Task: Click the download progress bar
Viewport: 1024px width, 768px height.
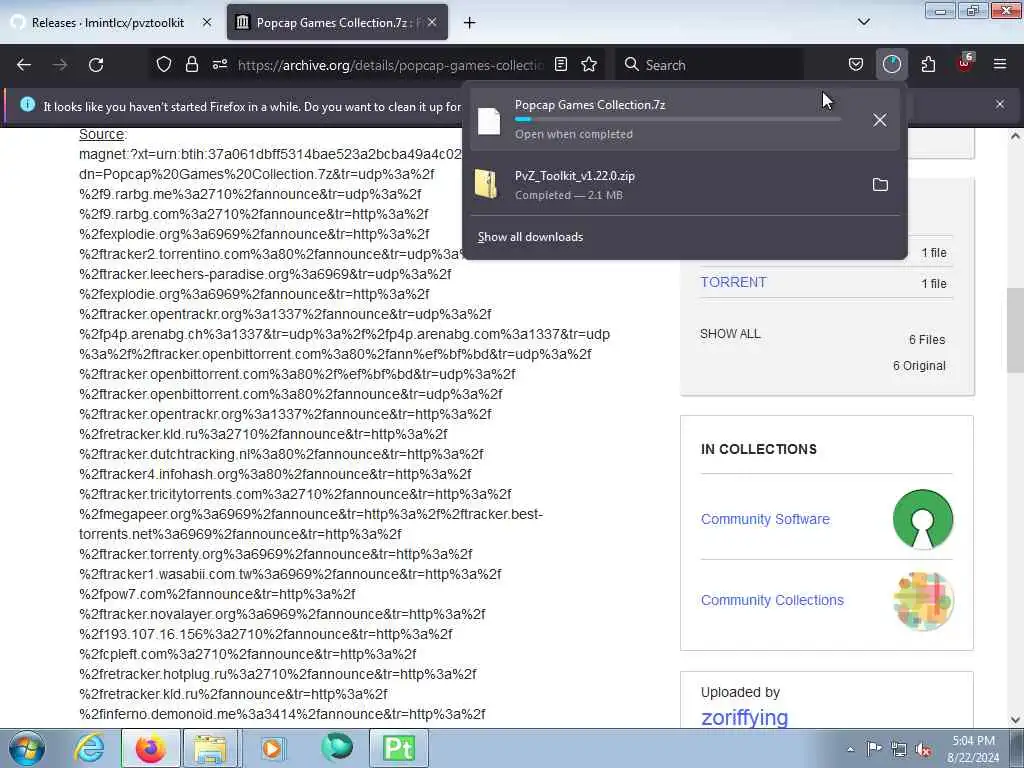Action: (677, 120)
